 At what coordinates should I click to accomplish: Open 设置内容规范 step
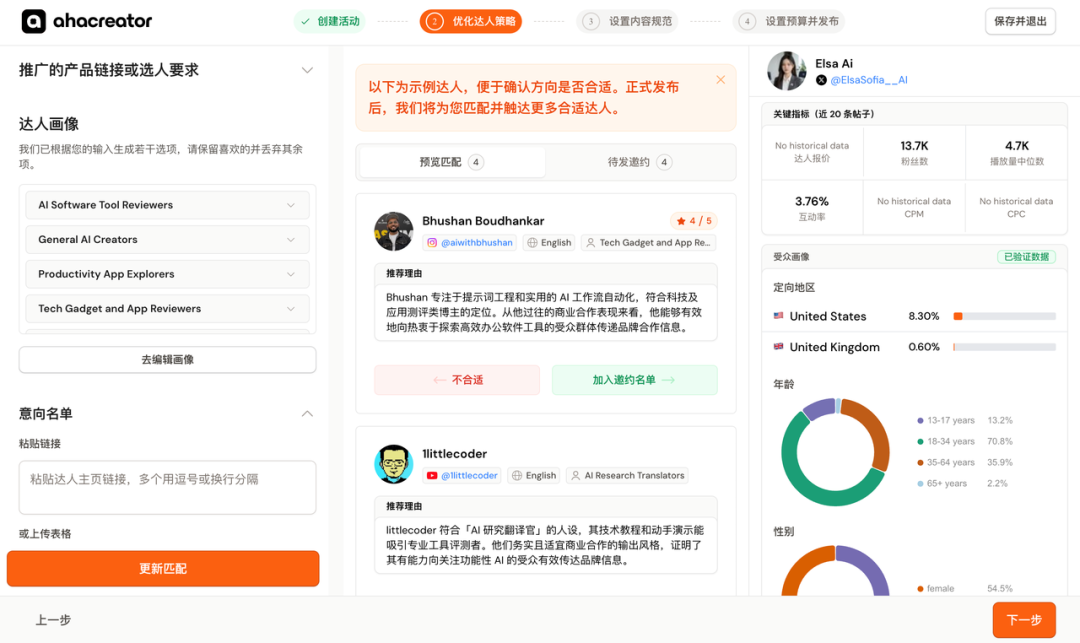point(627,21)
